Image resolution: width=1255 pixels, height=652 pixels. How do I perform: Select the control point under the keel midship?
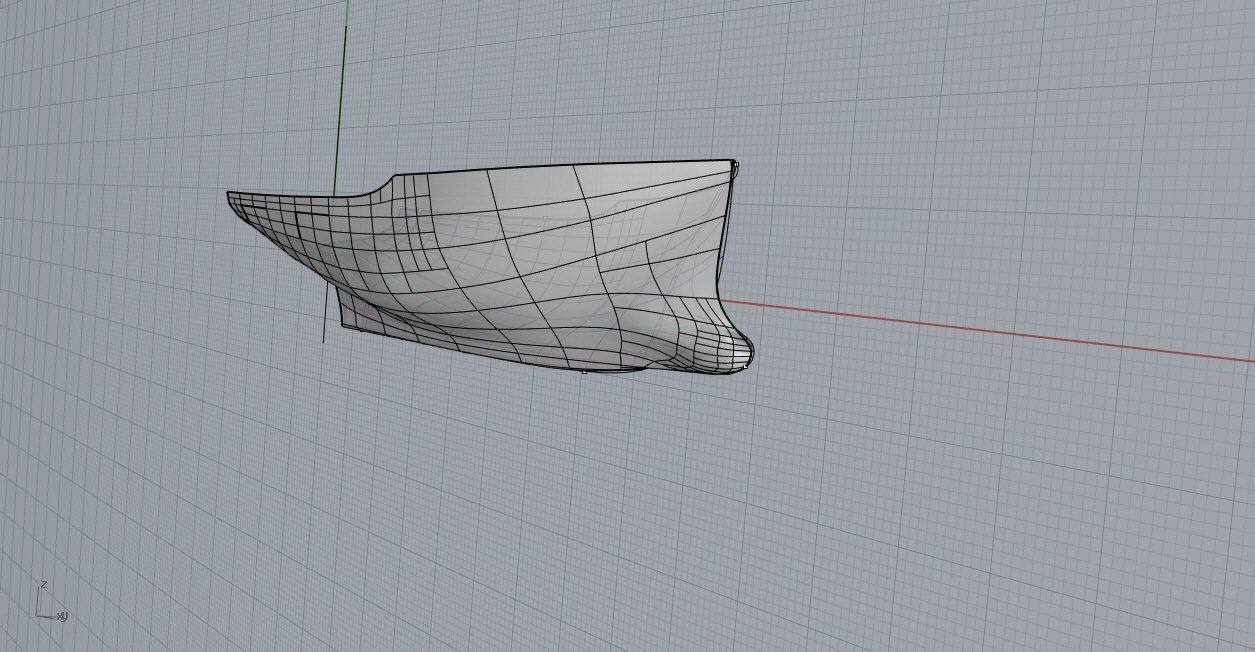[x=584, y=372]
